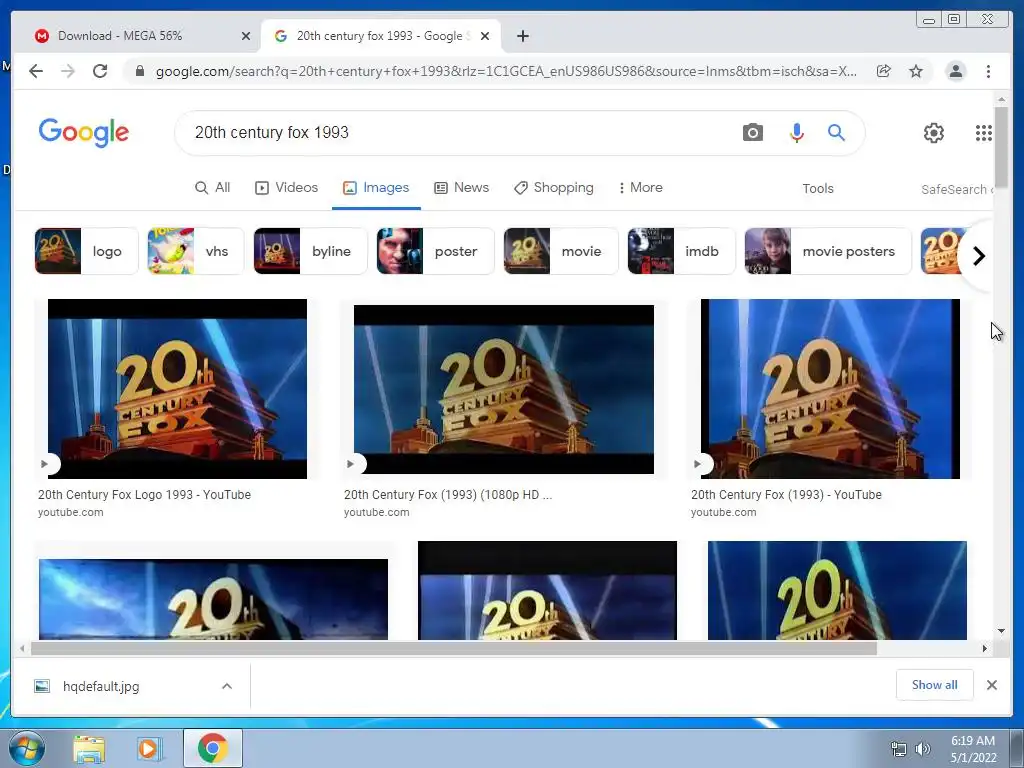The height and width of the screenshot is (768, 1024).
Task: Open the title link 20th Century Fox (1993) - YouTube
Action: [786, 494]
